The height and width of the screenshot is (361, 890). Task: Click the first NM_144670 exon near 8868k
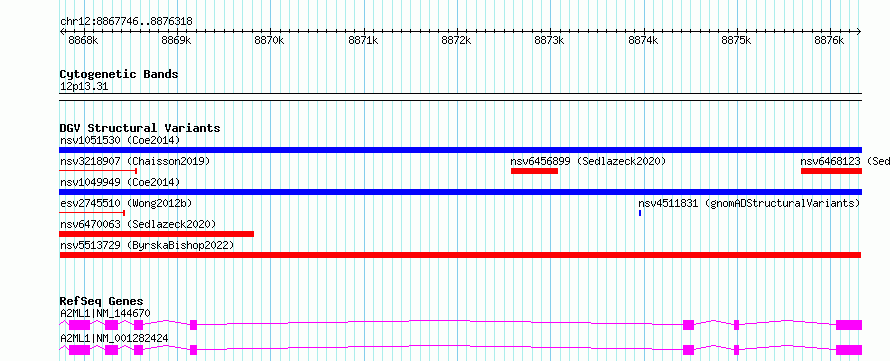click(x=79, y=325)
